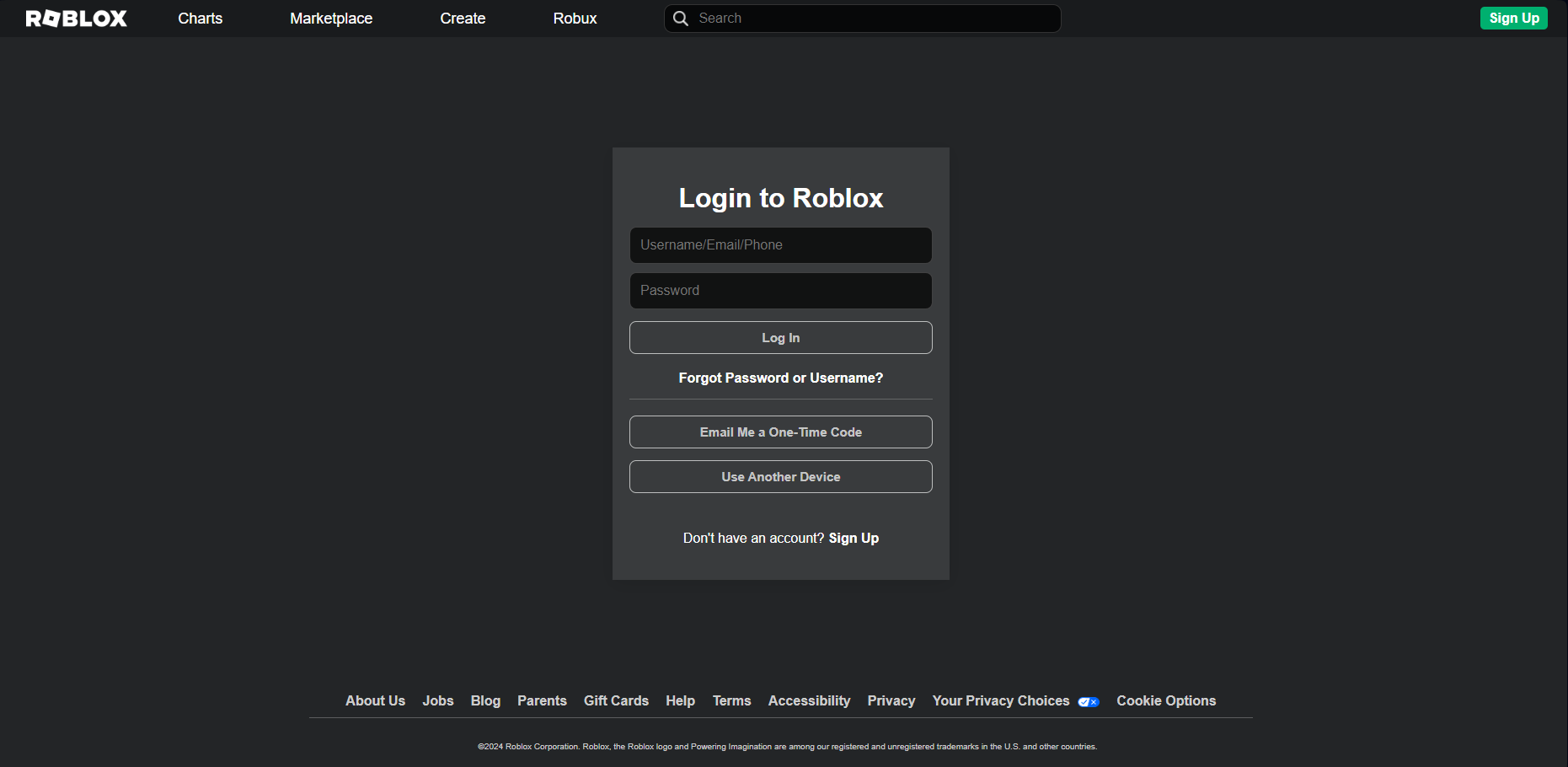The height and width of the screenshot is (767, 1568).
Task: Open the Marketplace menu item
Action: [331, 19]
